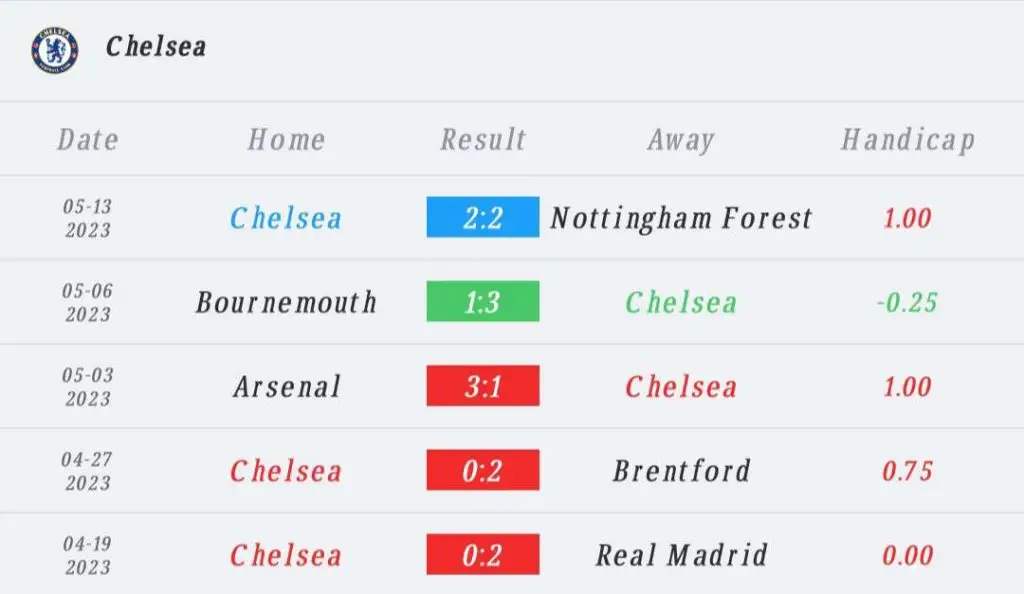Select the Handicap column header

pyautogui.click(x=908, y=140)
